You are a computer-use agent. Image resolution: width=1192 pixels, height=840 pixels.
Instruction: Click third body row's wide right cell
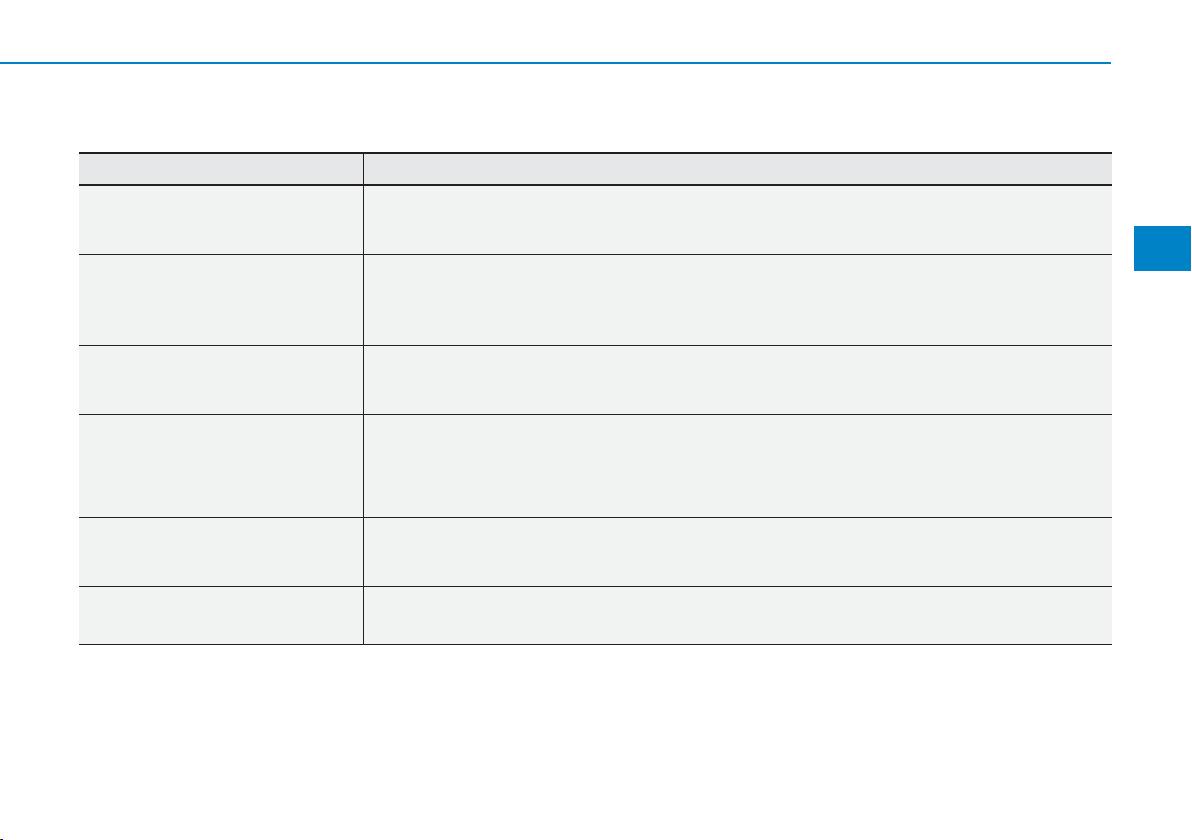point(737,380)
